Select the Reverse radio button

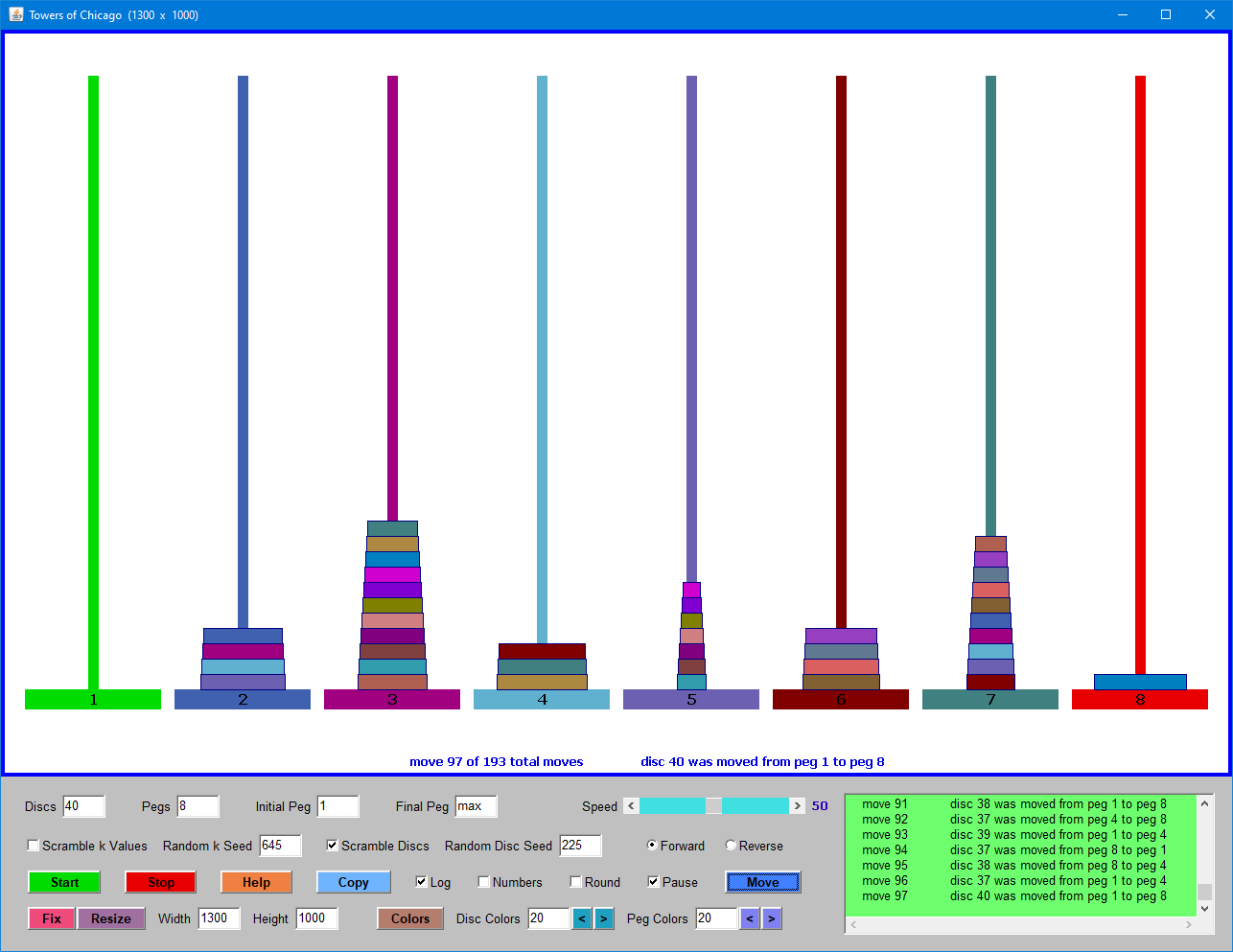732,846
